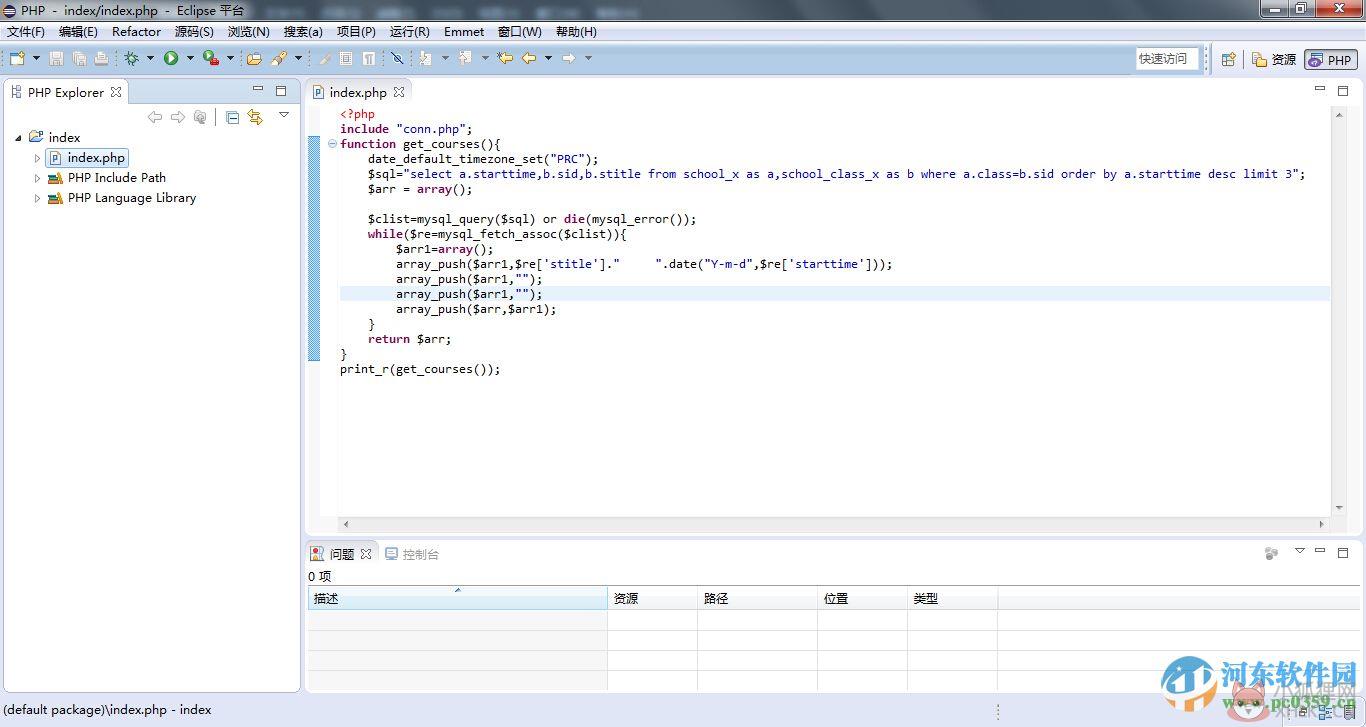Close the PHP Explorer view tab
This screenshot has width=1366, height=727.
(116, 92)
